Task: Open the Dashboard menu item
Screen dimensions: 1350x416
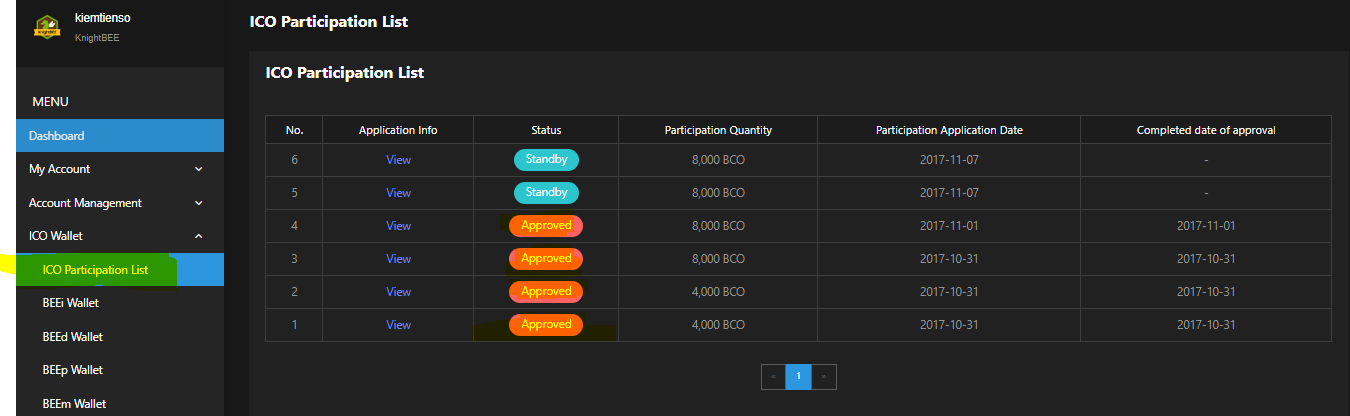Action: coord(120,136)
